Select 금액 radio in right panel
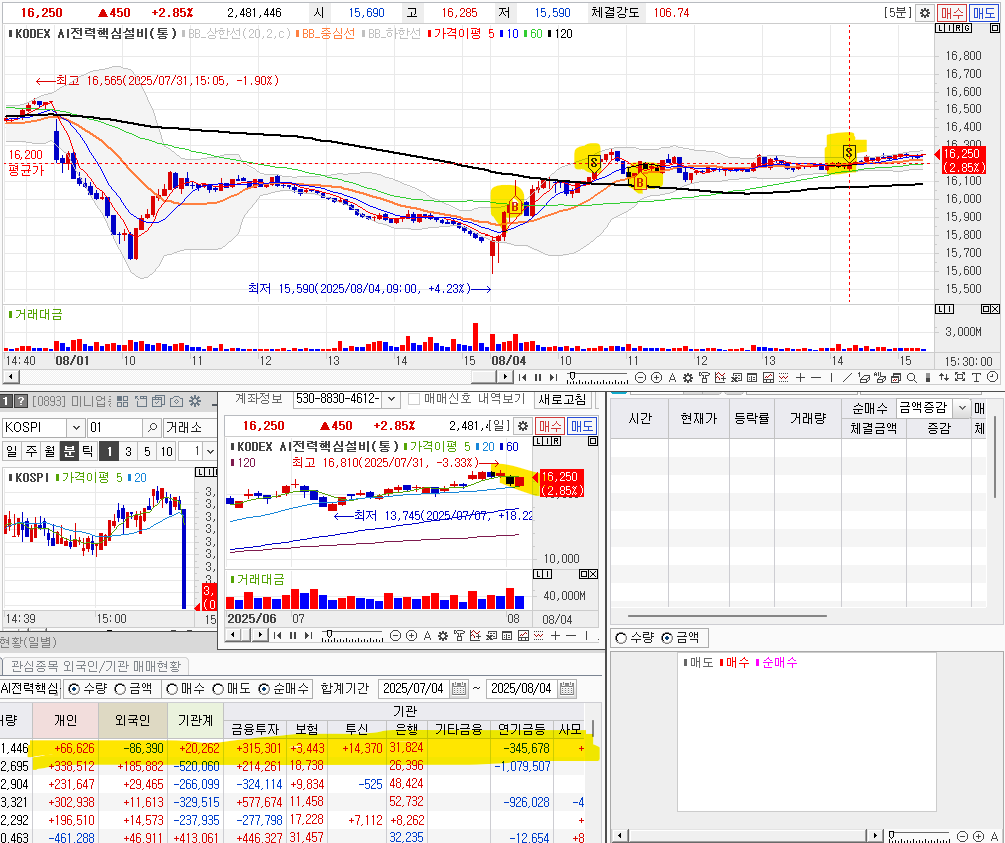1005x843 pixels. 667,638
